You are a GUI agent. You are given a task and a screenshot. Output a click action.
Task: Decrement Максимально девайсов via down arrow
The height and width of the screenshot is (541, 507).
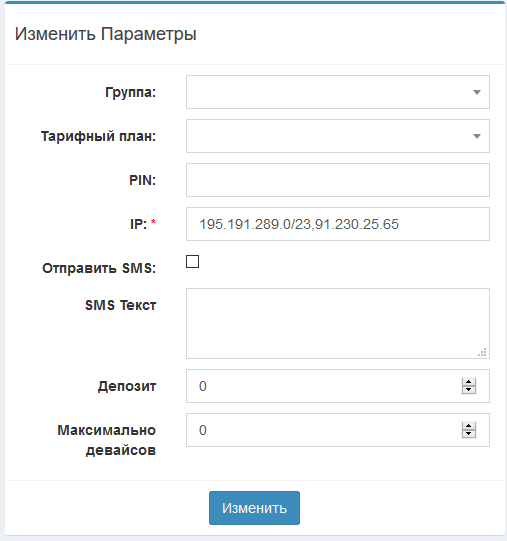[x=469, y=434]
